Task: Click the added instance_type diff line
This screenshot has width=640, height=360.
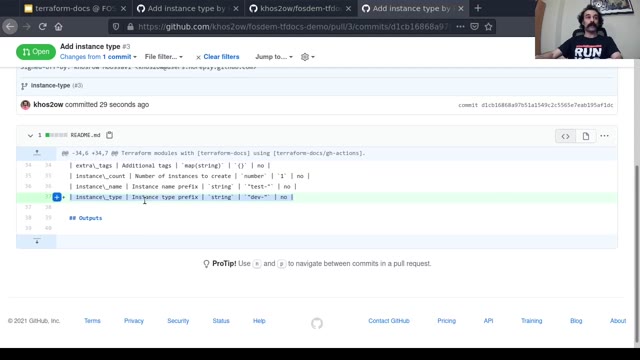Action: point(316,197)
